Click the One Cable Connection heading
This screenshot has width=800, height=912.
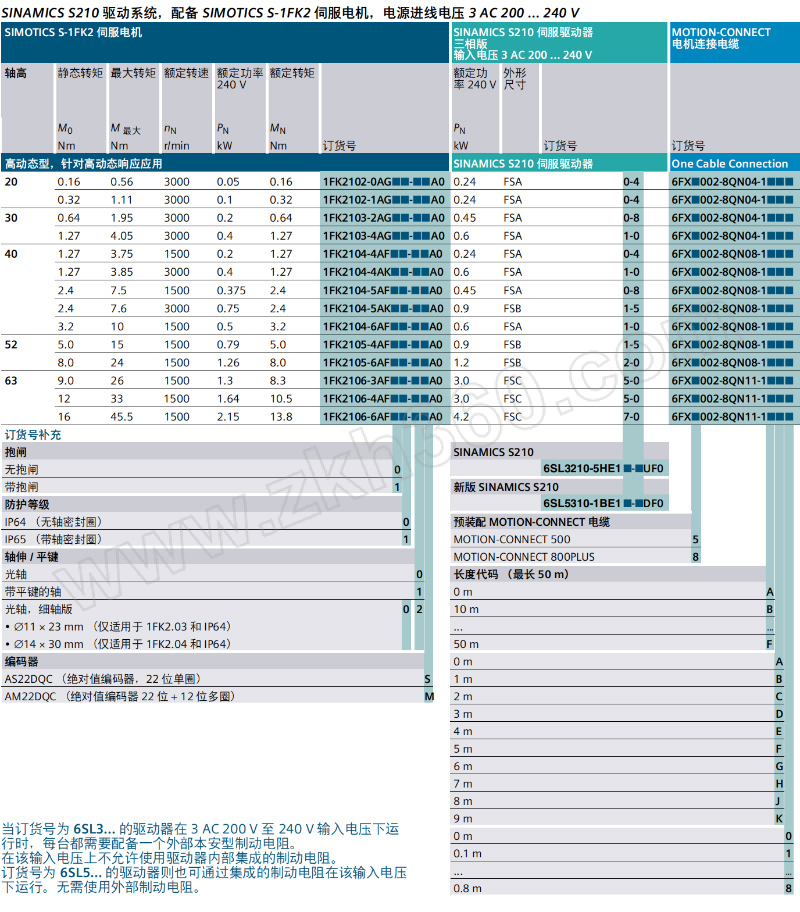(x=729, y=164)
